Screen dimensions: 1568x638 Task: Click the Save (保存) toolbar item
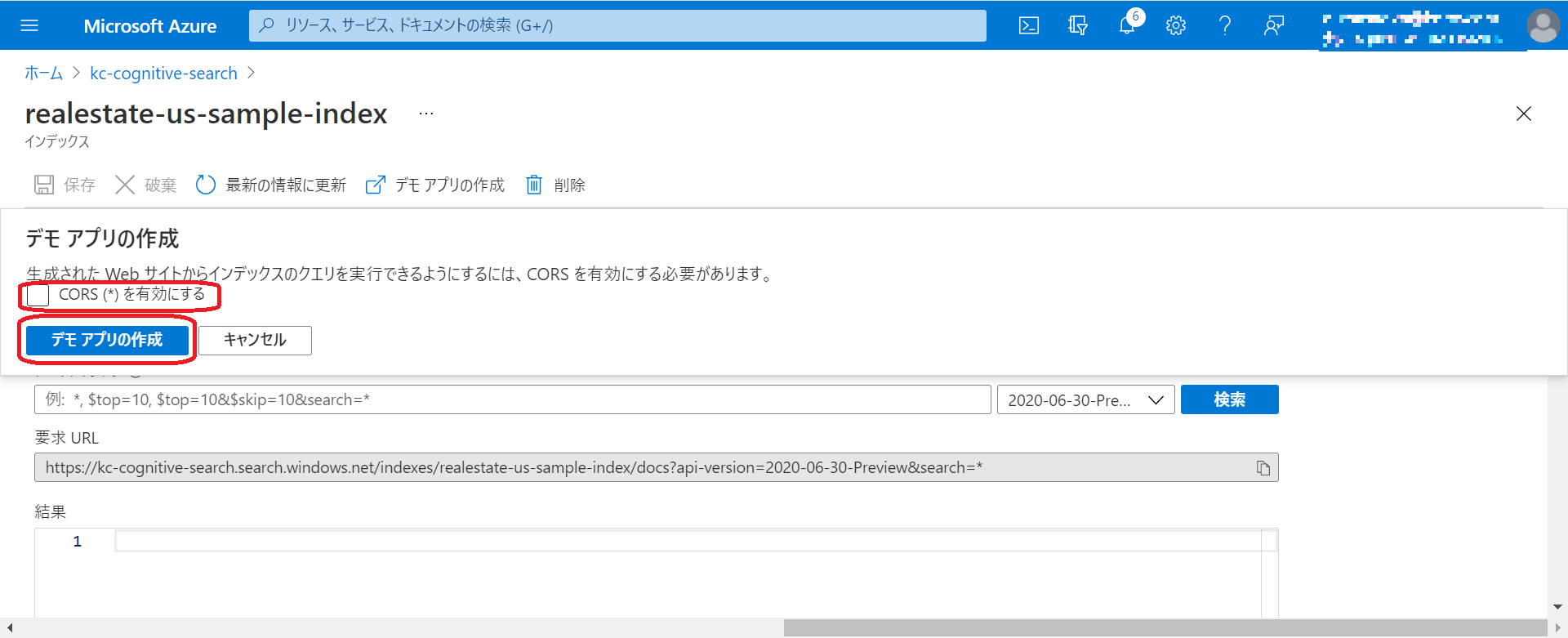click(65, 185)
